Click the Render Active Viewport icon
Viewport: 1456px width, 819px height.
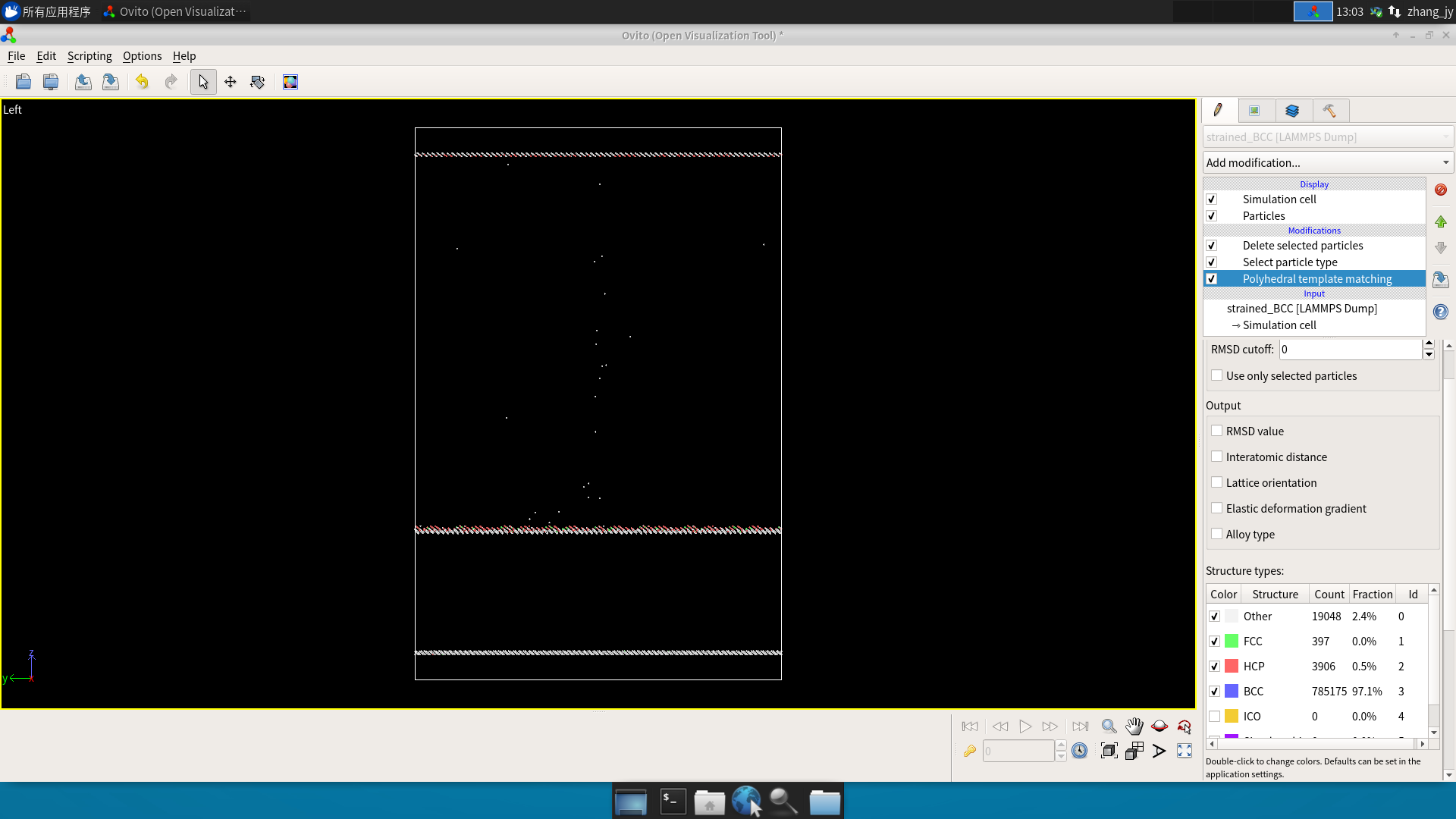pos(290,82)
